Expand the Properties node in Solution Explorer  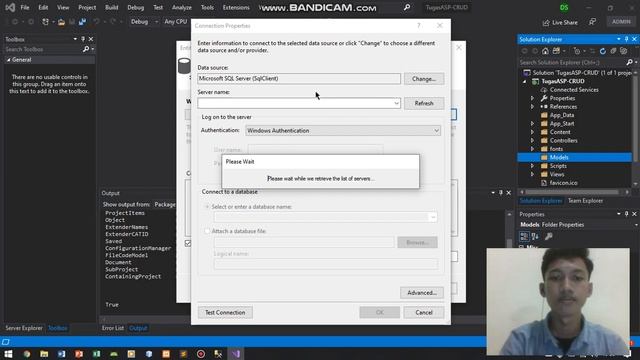point(532,98)
